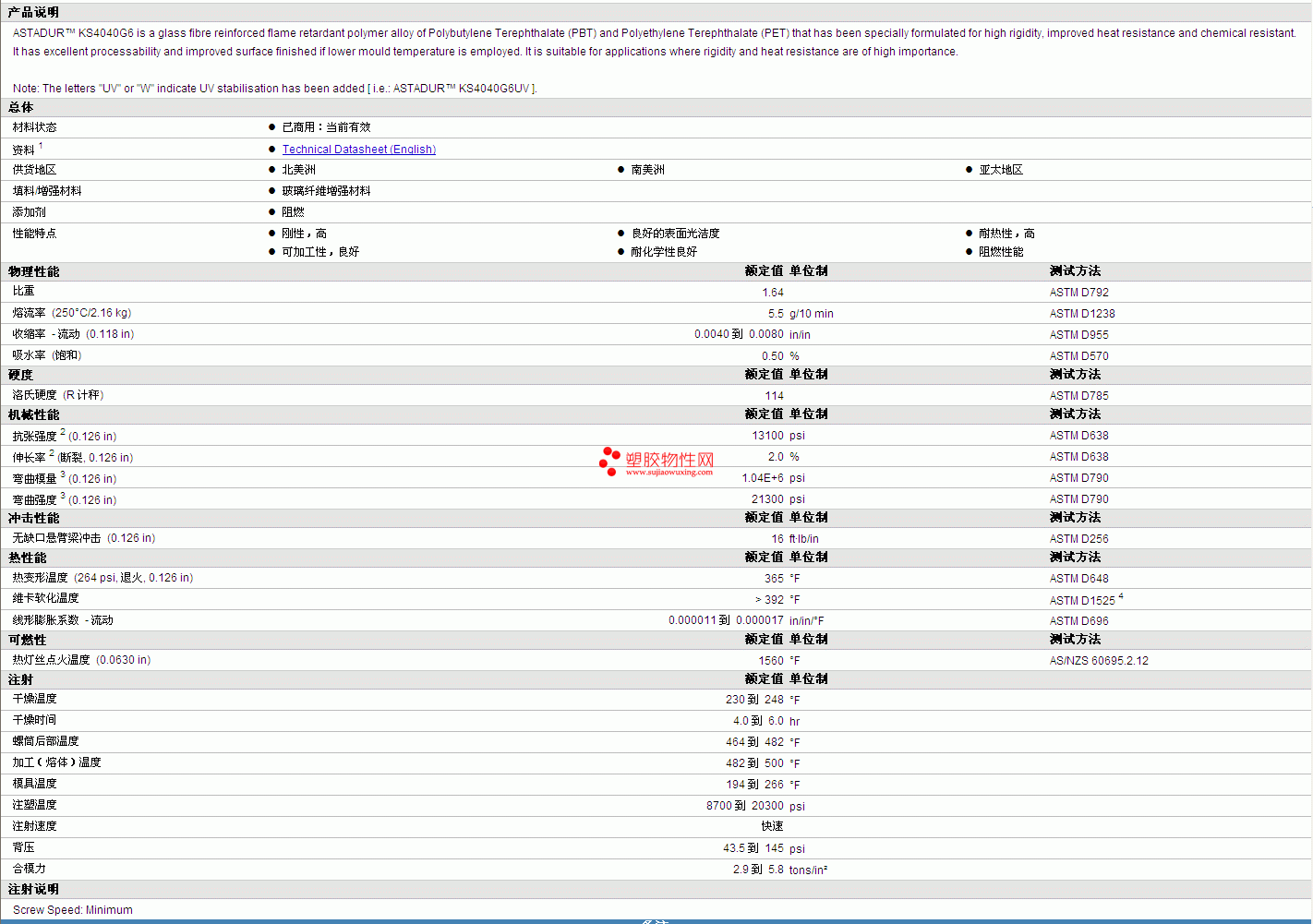Select the 玻璃纤维增强材料 filler entry
The width and height of the screenshot is (1313, 924).
click(x=326, y=191)
